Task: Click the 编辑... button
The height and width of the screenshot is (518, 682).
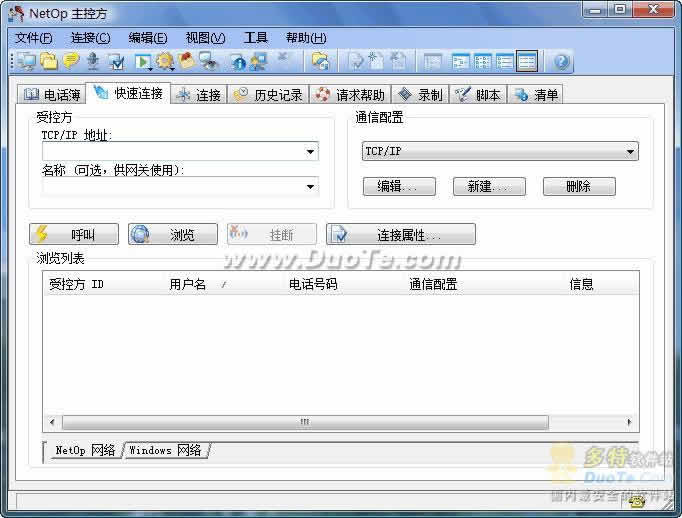Action: [x=399, y=187]
